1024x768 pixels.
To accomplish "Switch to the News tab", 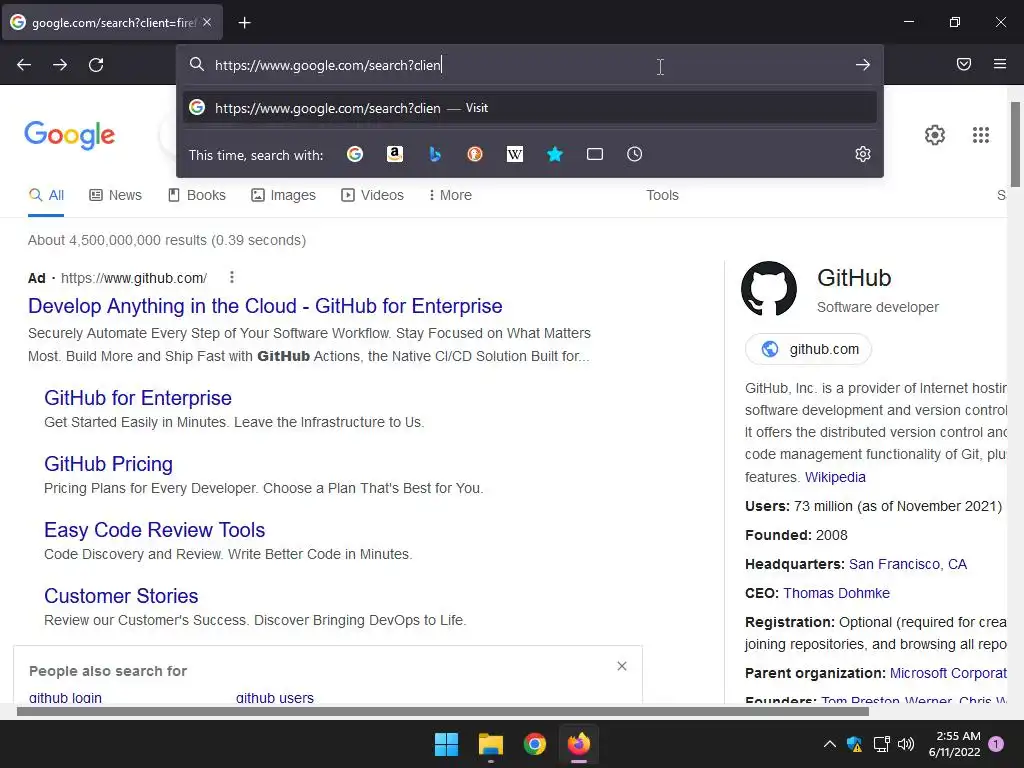I will tap(116, 195).
